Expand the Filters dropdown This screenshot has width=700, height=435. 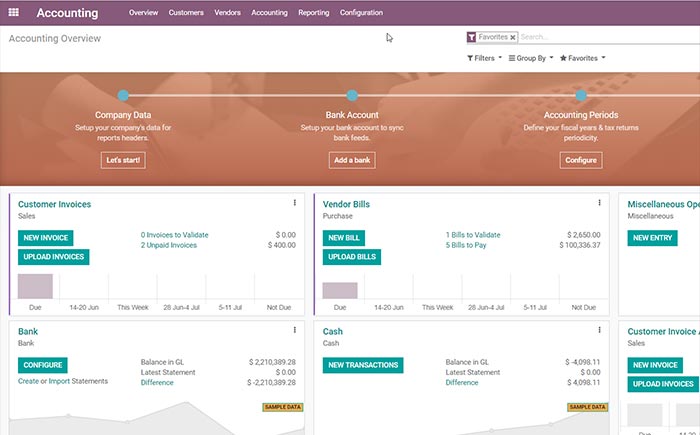click(483, 58)
